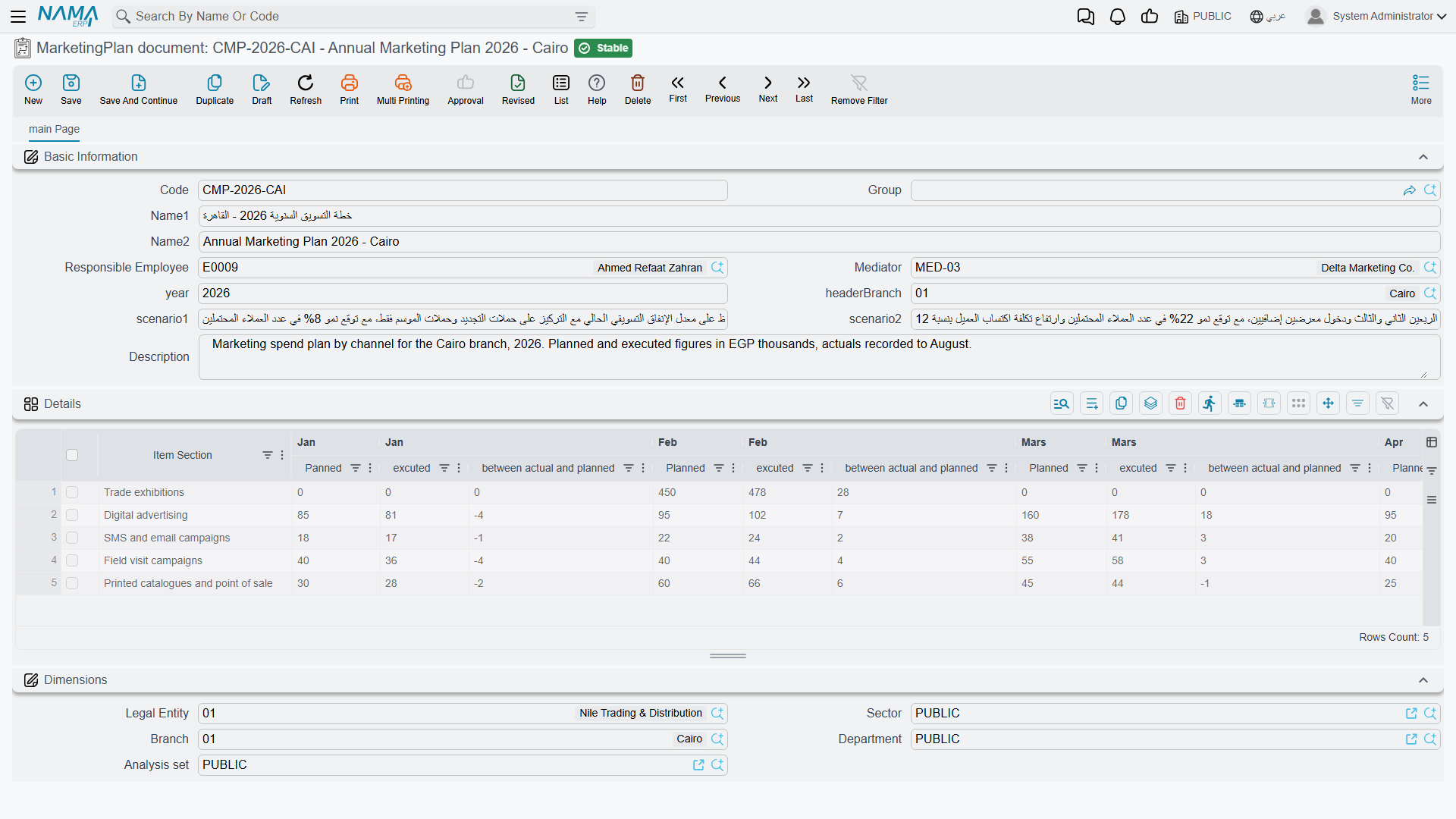Collapse the Dimensions section

click(x=1423, y=680)
